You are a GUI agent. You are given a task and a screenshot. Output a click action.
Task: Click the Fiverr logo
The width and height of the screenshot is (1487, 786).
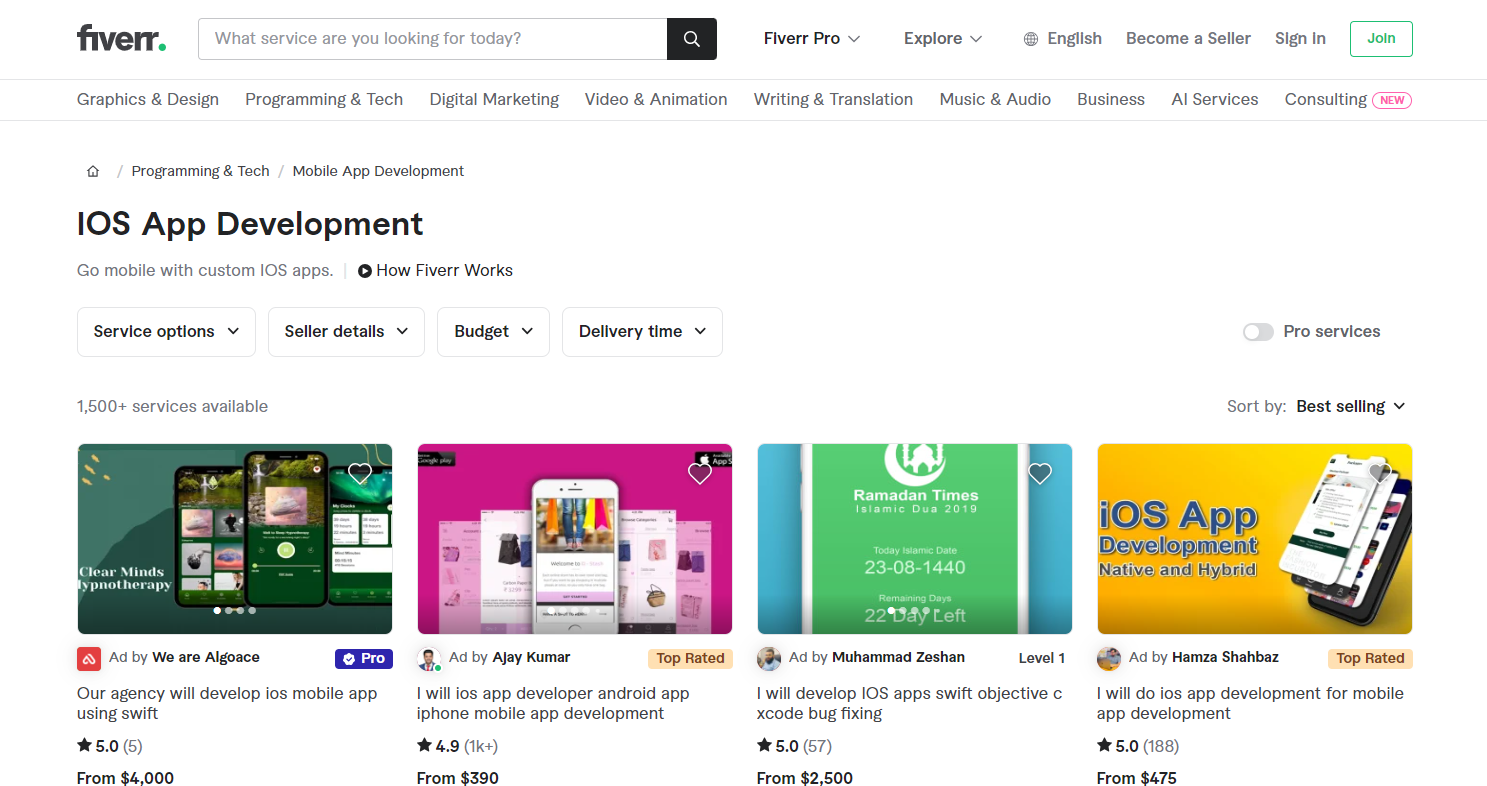[x=121, y=39]
